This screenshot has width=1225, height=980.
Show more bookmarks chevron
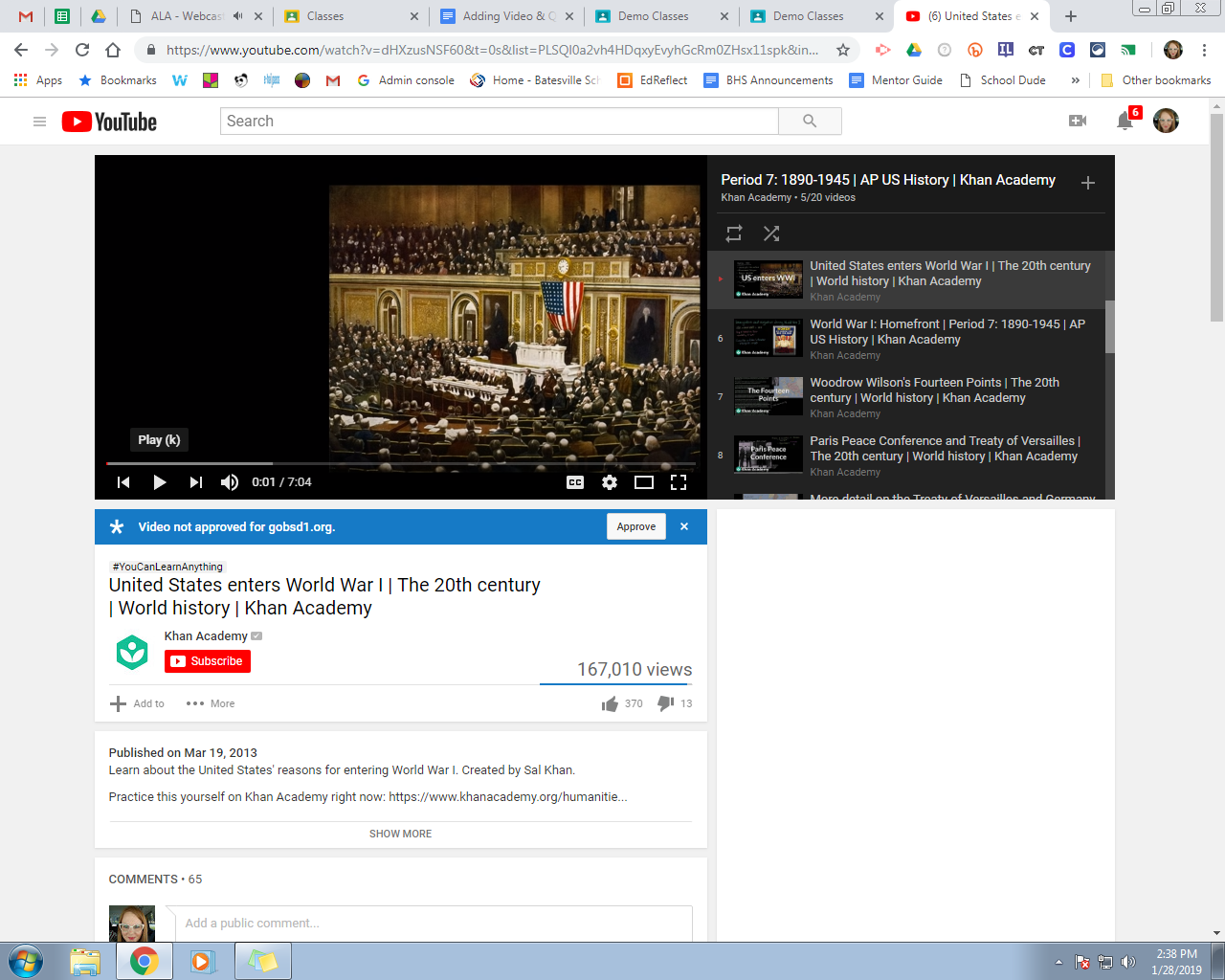point(1075,80)
